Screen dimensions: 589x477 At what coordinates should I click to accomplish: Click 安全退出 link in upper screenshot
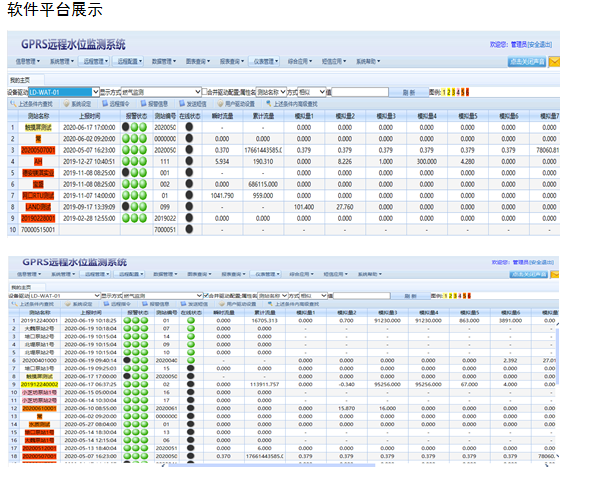tap(540, 45)
